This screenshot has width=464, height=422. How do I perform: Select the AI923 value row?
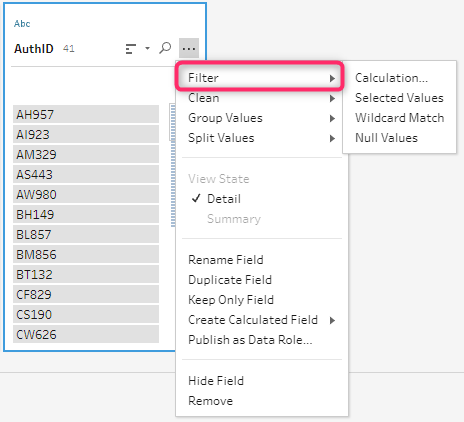pos(86,134)
